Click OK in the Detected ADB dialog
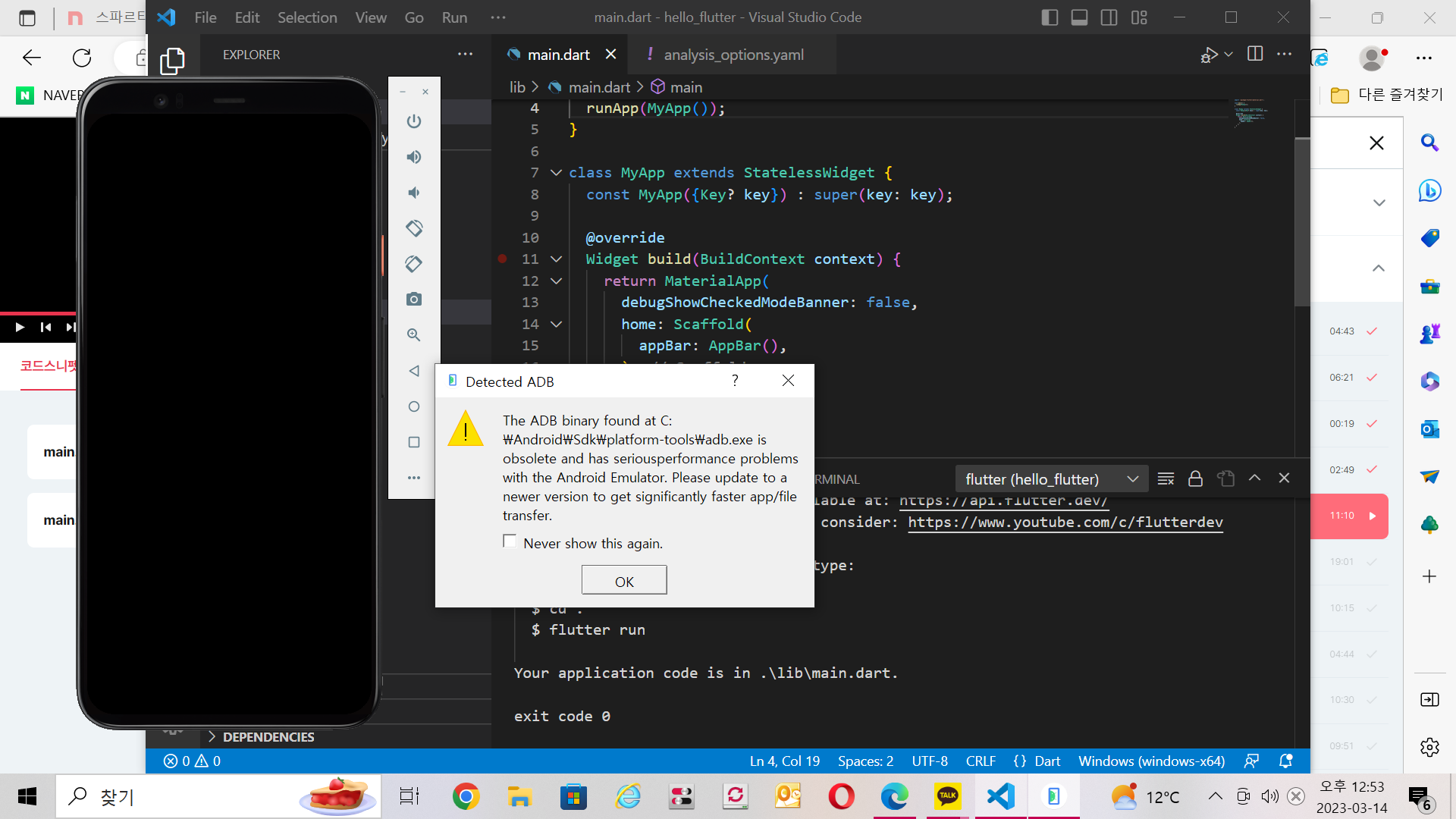This screenshot has width=1456, height=819. [x=624, y=581]
